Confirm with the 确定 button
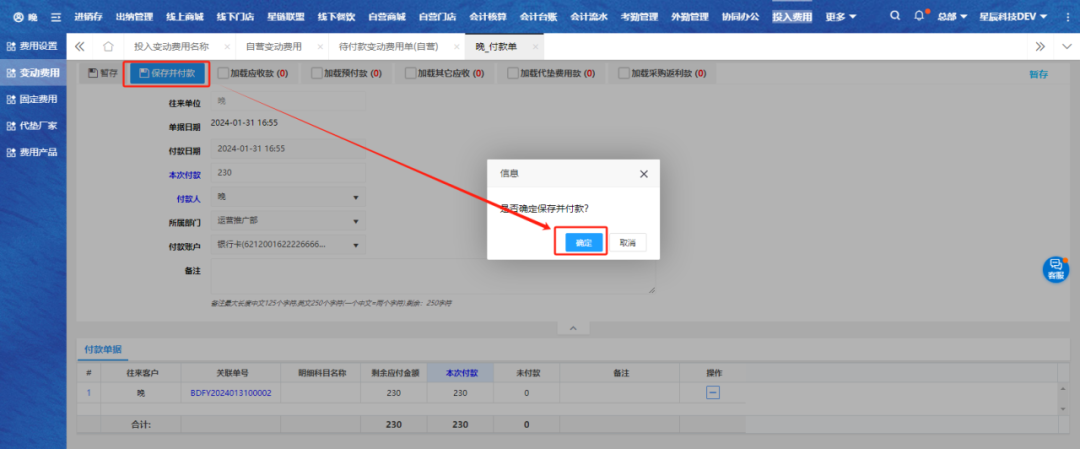This screenshot has height=449, width=1080. pos(580,243)
